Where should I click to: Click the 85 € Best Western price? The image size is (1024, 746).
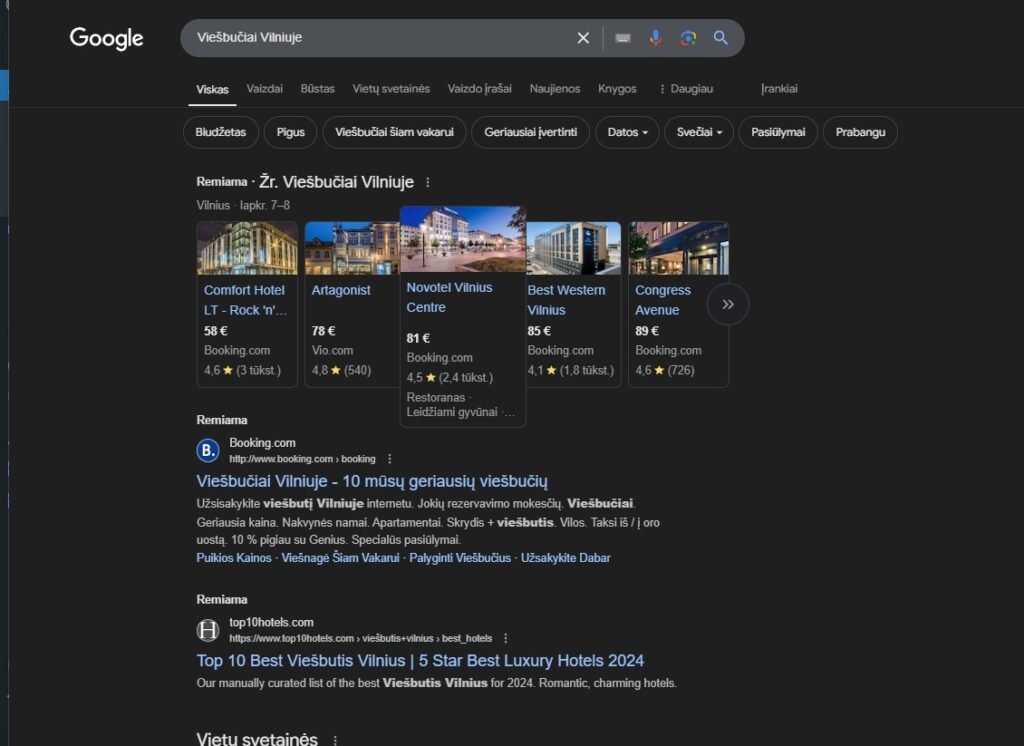[x=539, y=331]
